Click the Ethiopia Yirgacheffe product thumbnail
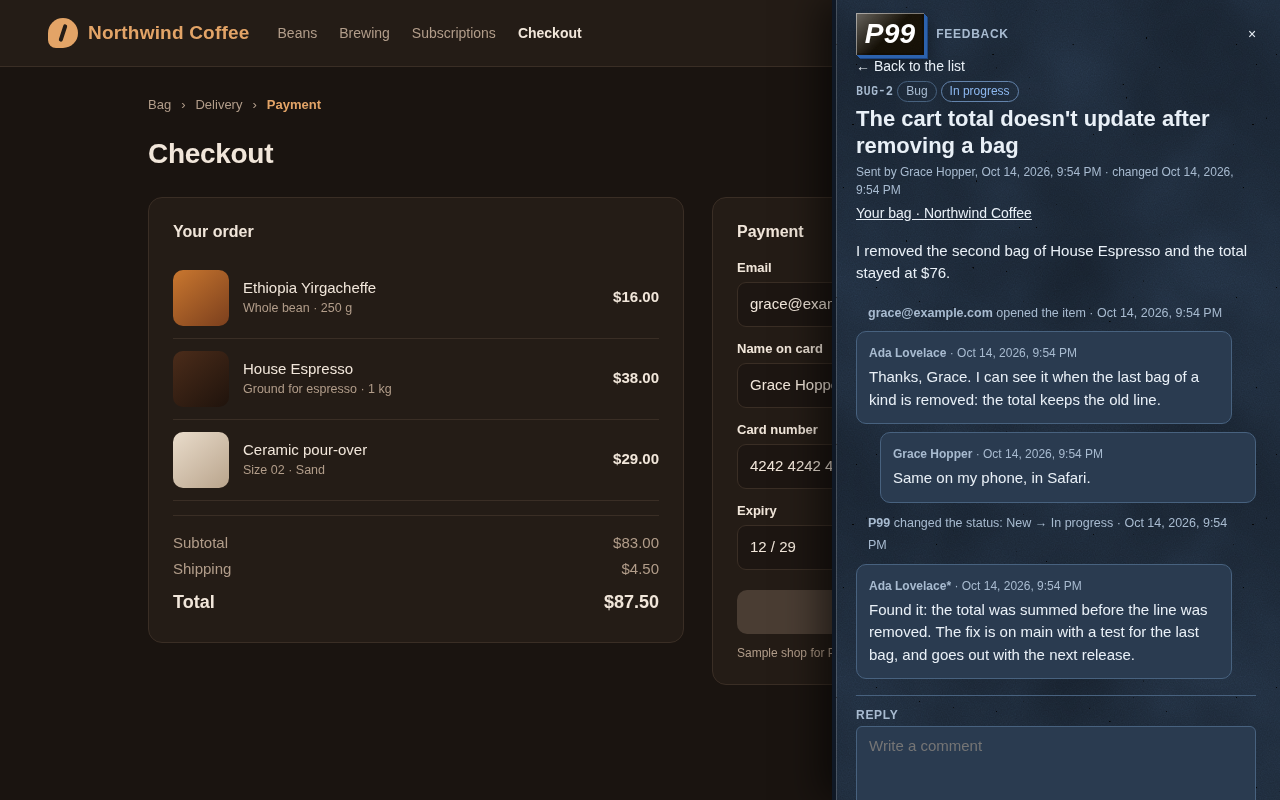The image size is (1280, 800). [201, 298]
